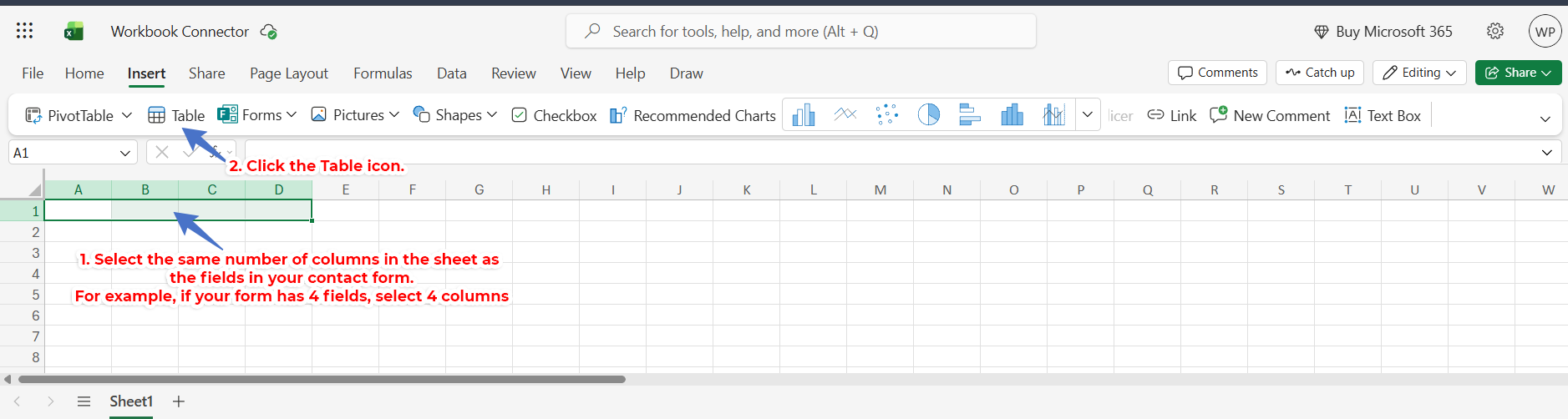Image resolution: width=1568 pixels, height=419 pixels.
Task: Click the Table icon in ribbon
Action: coord(176,115)
